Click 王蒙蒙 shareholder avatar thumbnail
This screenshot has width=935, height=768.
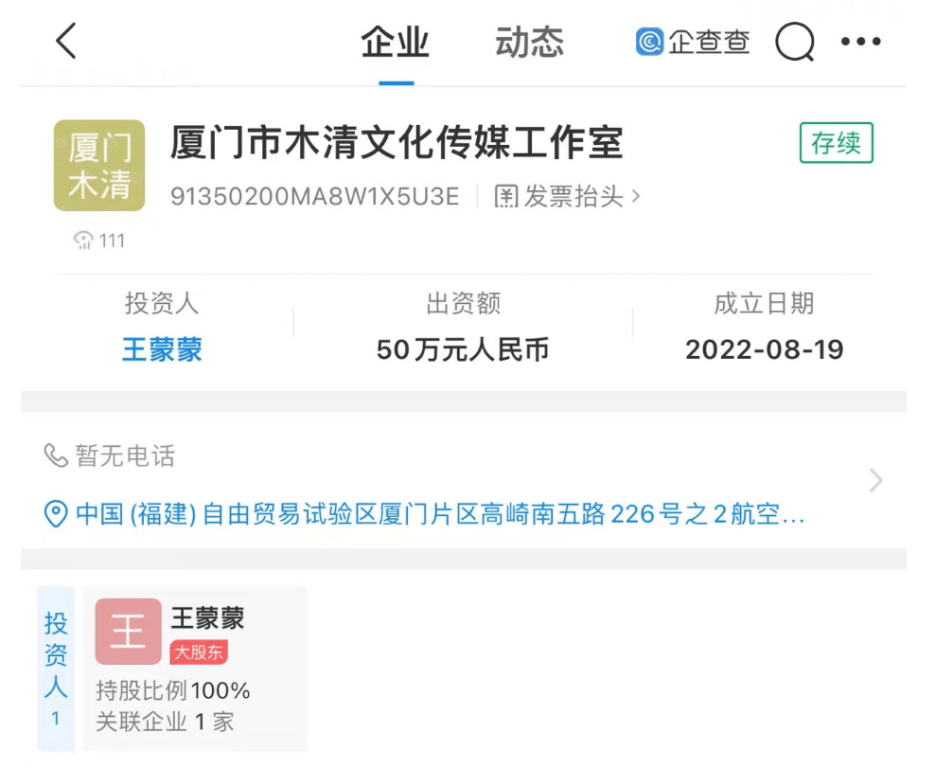click(x=128, y=631)
